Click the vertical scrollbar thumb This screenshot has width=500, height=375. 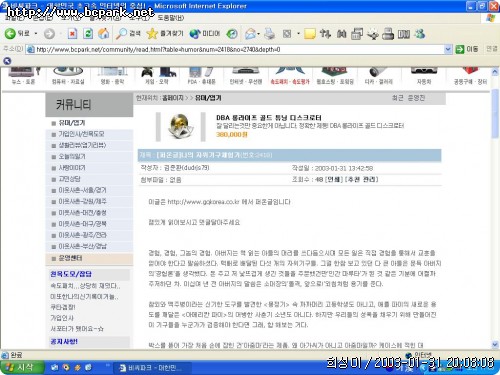(x=495, y=113)
